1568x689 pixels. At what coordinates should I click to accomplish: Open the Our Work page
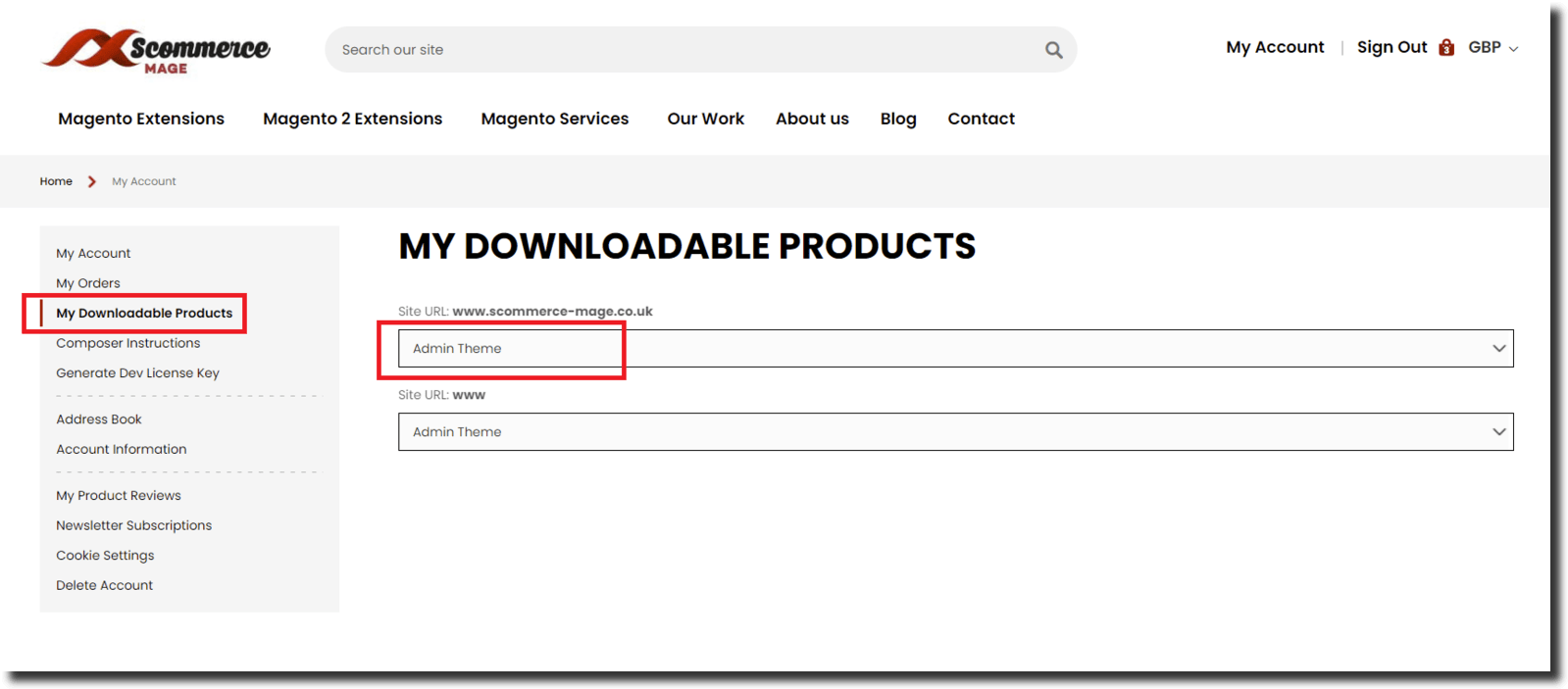[705, 119]
